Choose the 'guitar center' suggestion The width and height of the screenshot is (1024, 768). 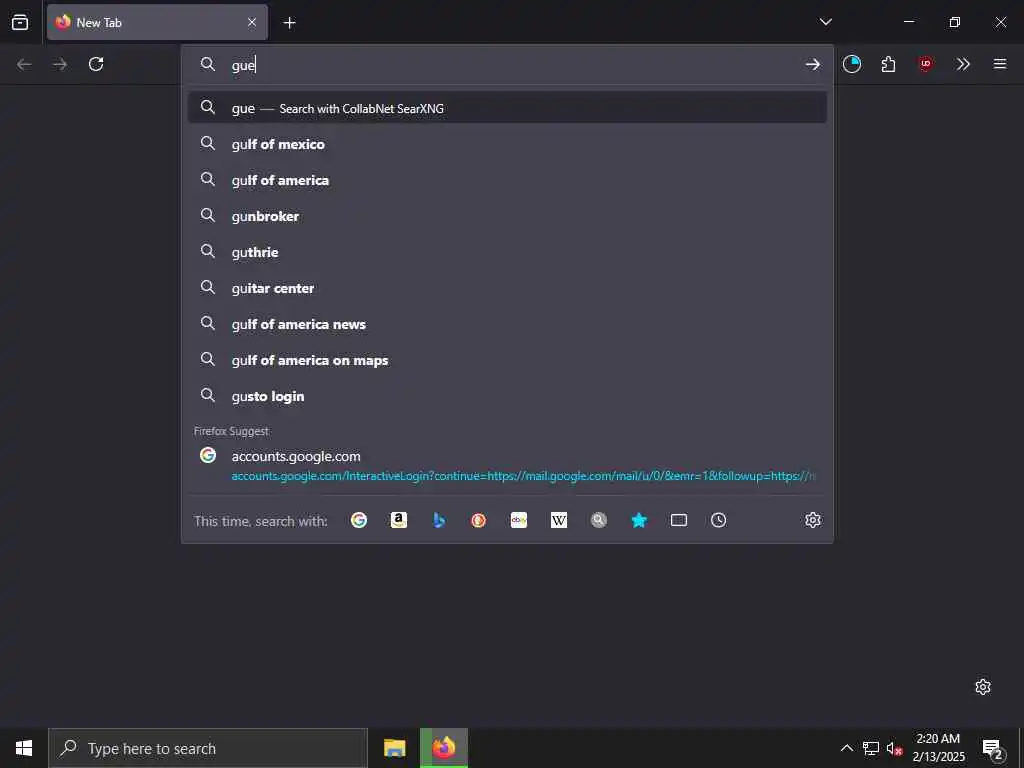click(507, 288)
